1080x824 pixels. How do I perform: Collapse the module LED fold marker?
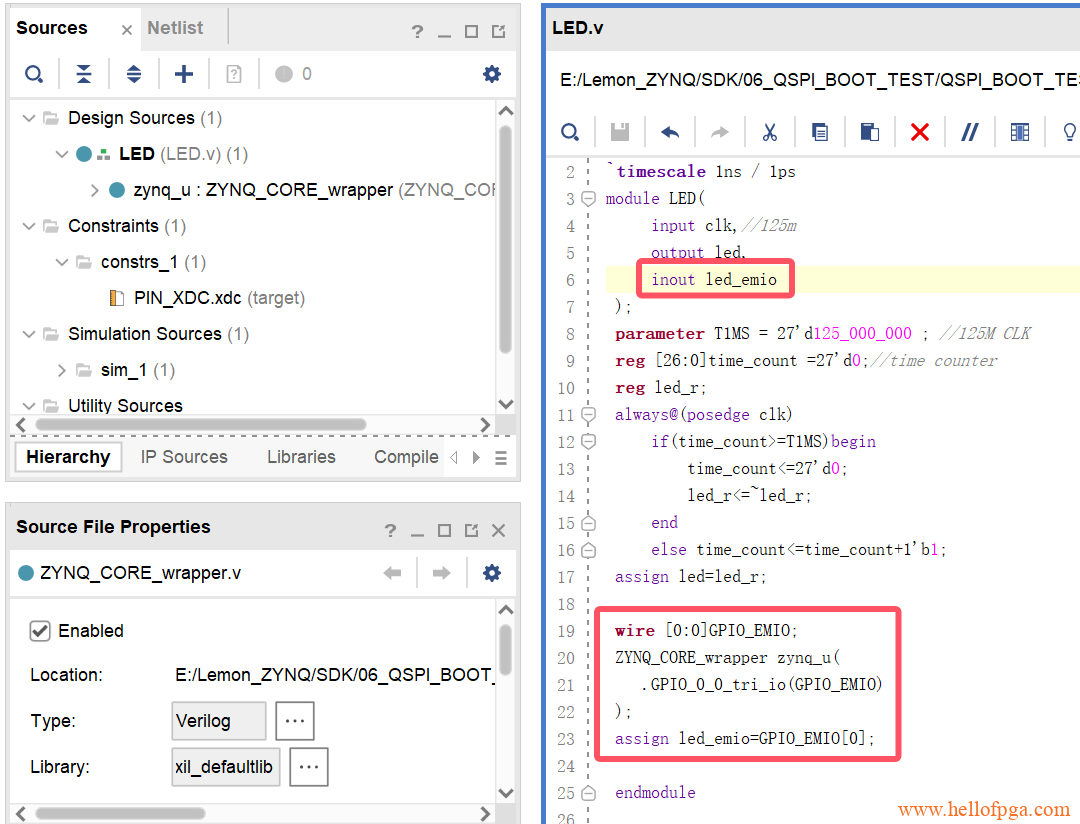click(x=588, y=199)
